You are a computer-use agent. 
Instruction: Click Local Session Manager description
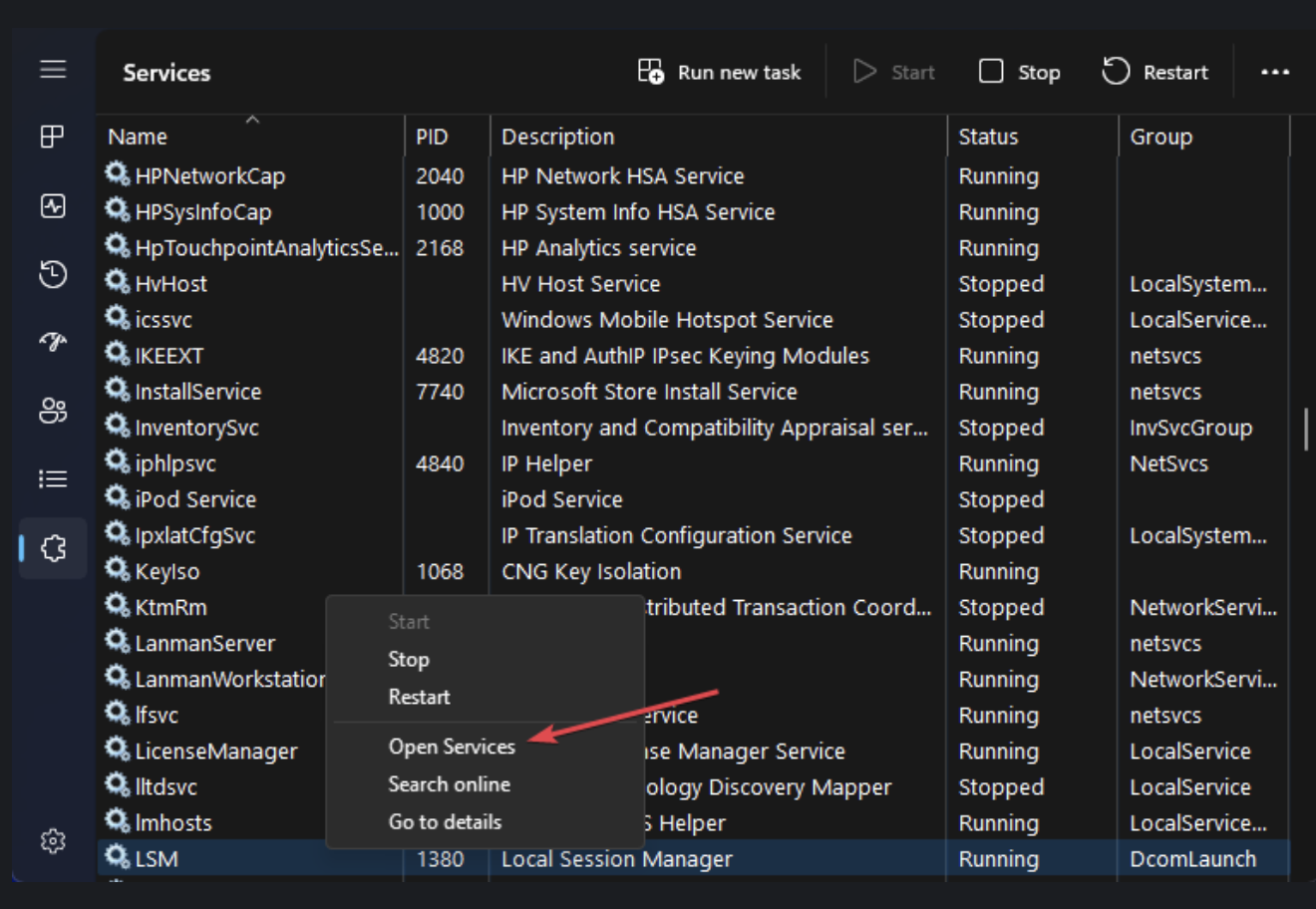pyautogui.click(x=617, y=859)
